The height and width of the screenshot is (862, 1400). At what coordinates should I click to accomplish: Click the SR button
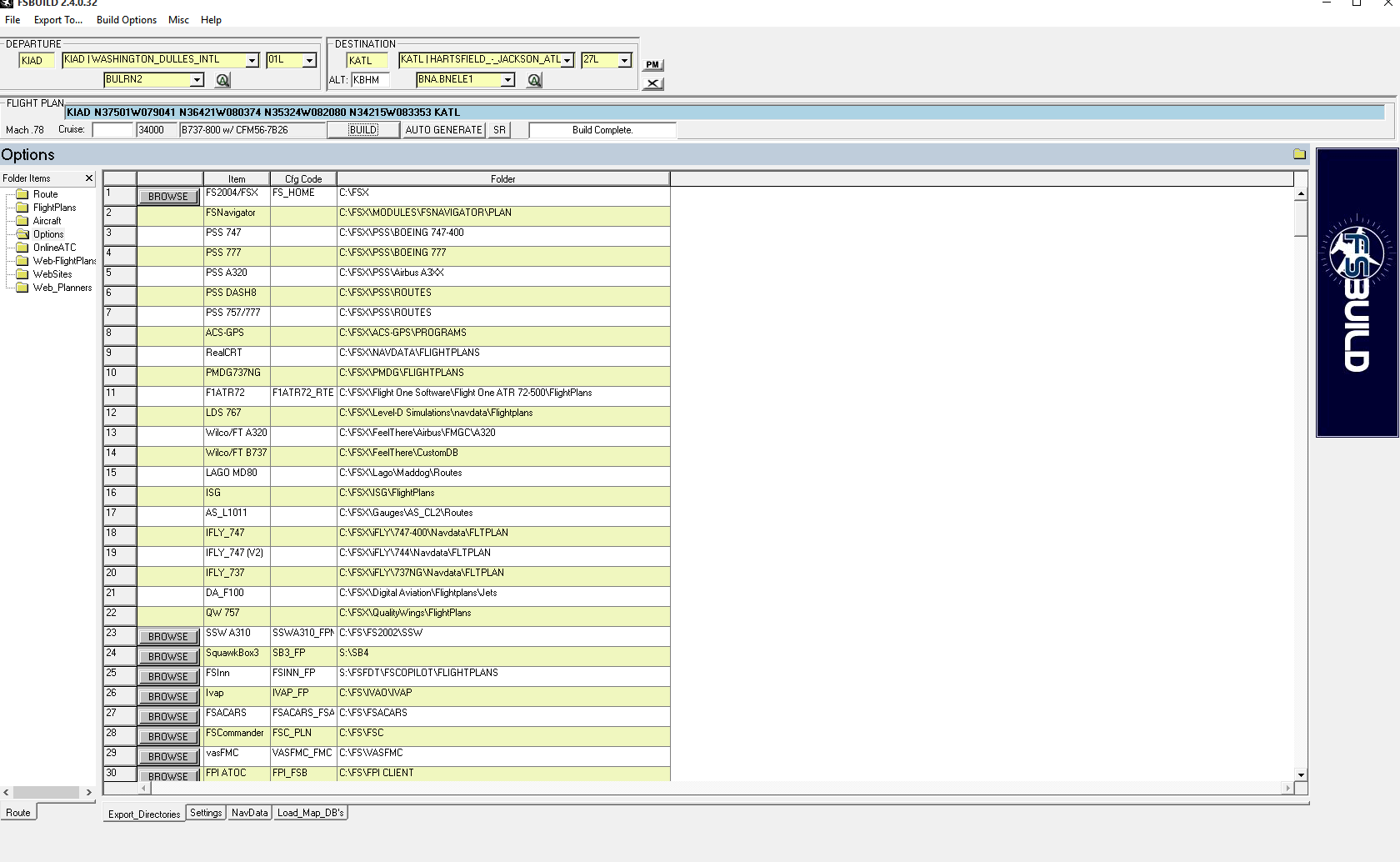click(499, 130)
